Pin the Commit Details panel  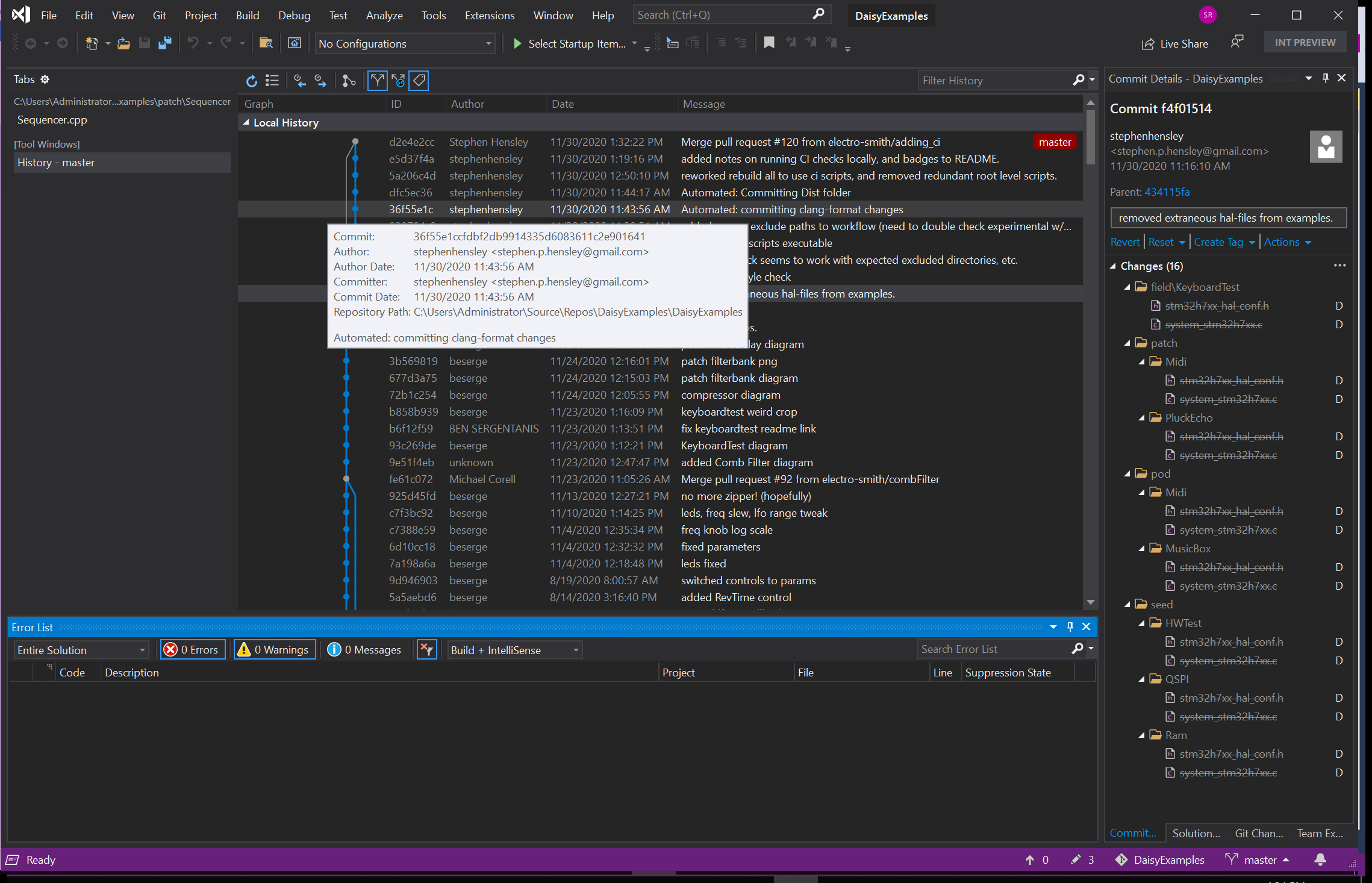click(1324, 78)
